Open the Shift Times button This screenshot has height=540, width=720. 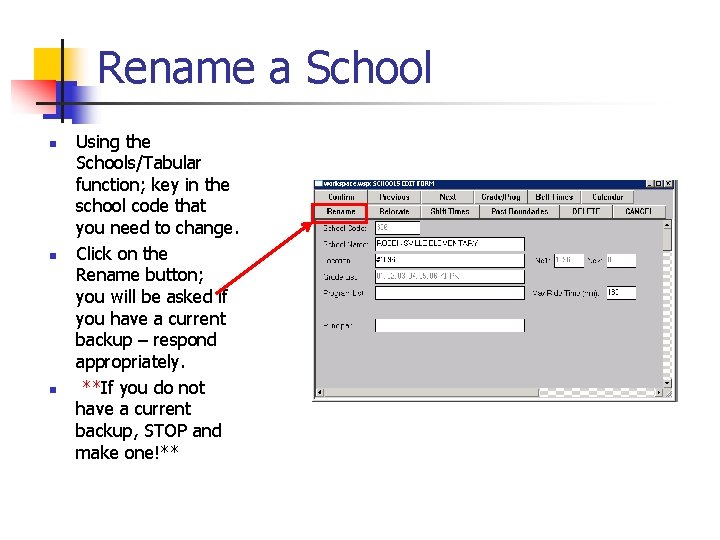pyautogui.click(x=450, y=211)
